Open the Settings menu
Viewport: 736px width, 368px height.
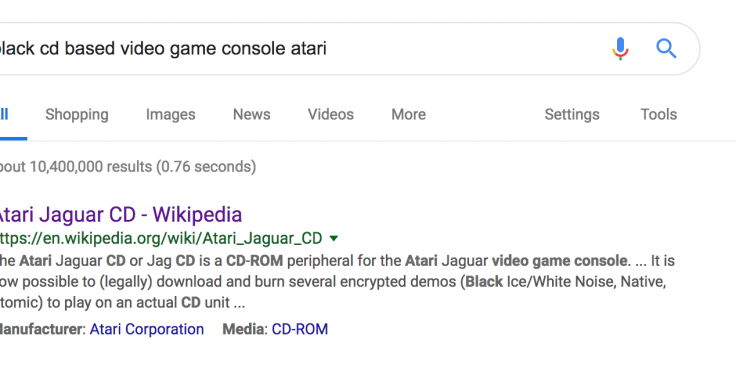(x=572, y=115)
